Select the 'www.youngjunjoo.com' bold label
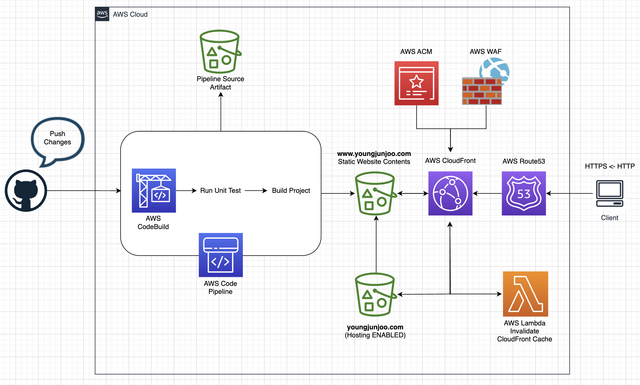 374,154
